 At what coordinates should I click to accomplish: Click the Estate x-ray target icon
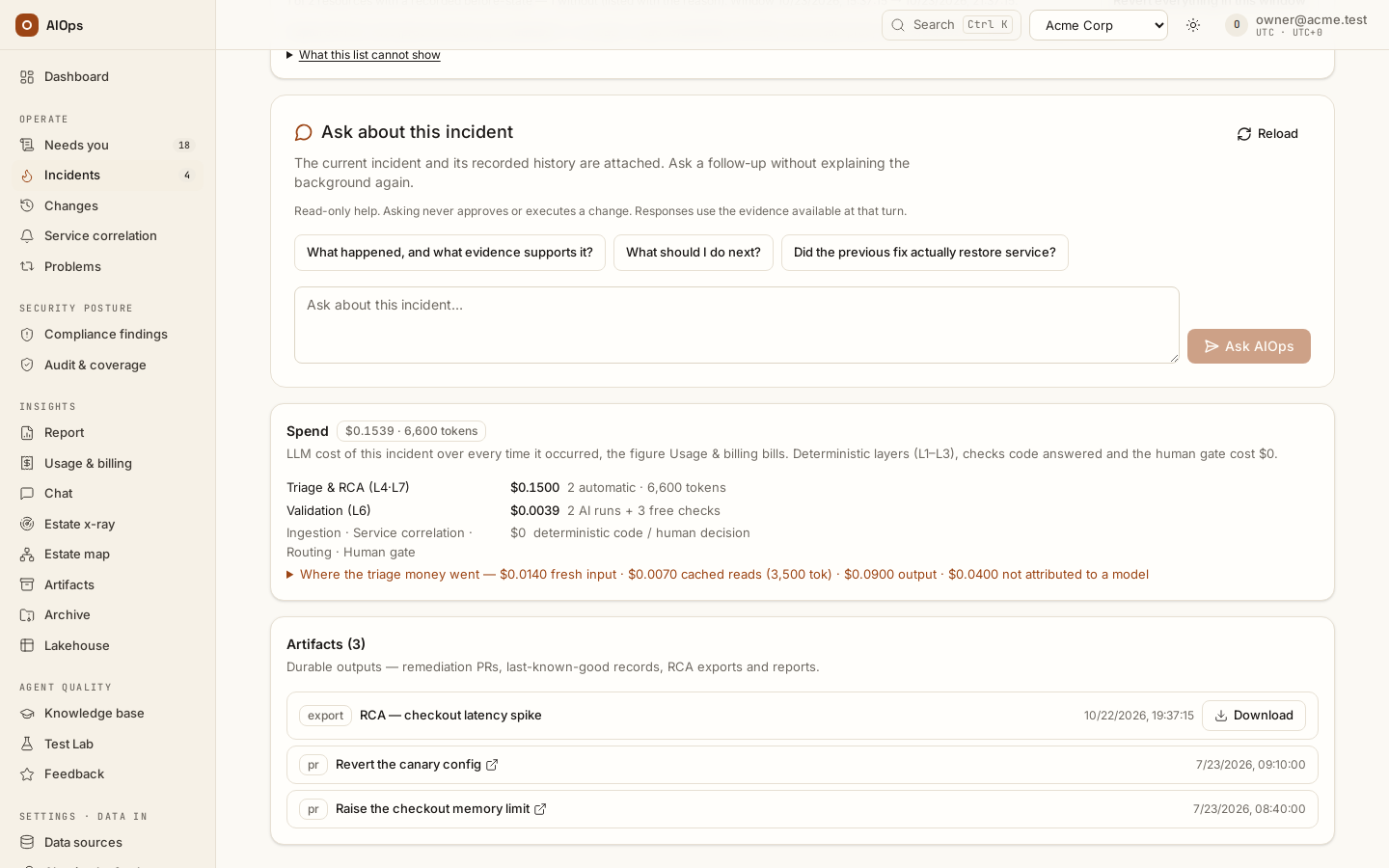(27, 525)
